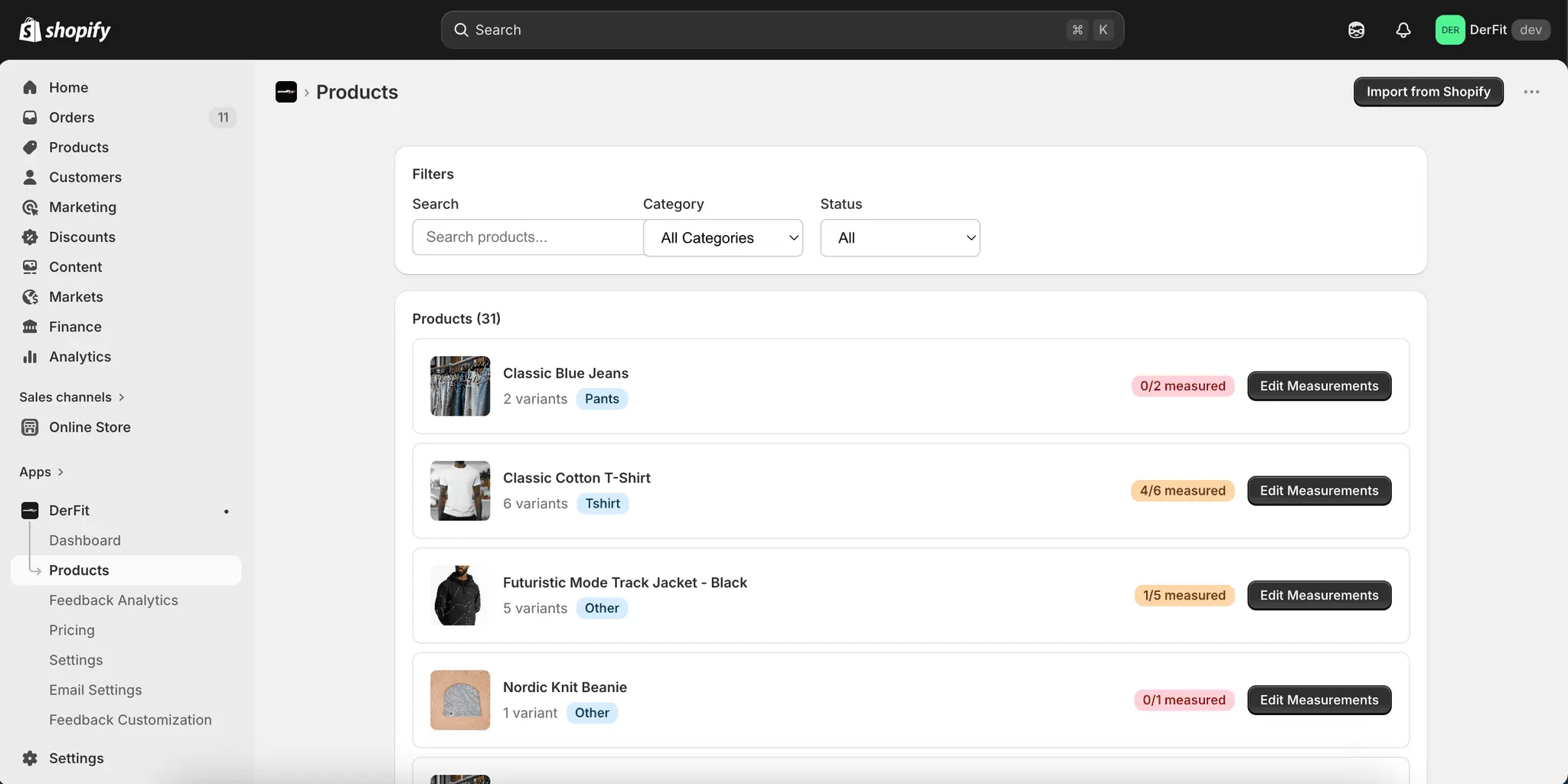The image size is (1568, 784).
Task: Click the Products (31) heading
Action: [456, 318]
